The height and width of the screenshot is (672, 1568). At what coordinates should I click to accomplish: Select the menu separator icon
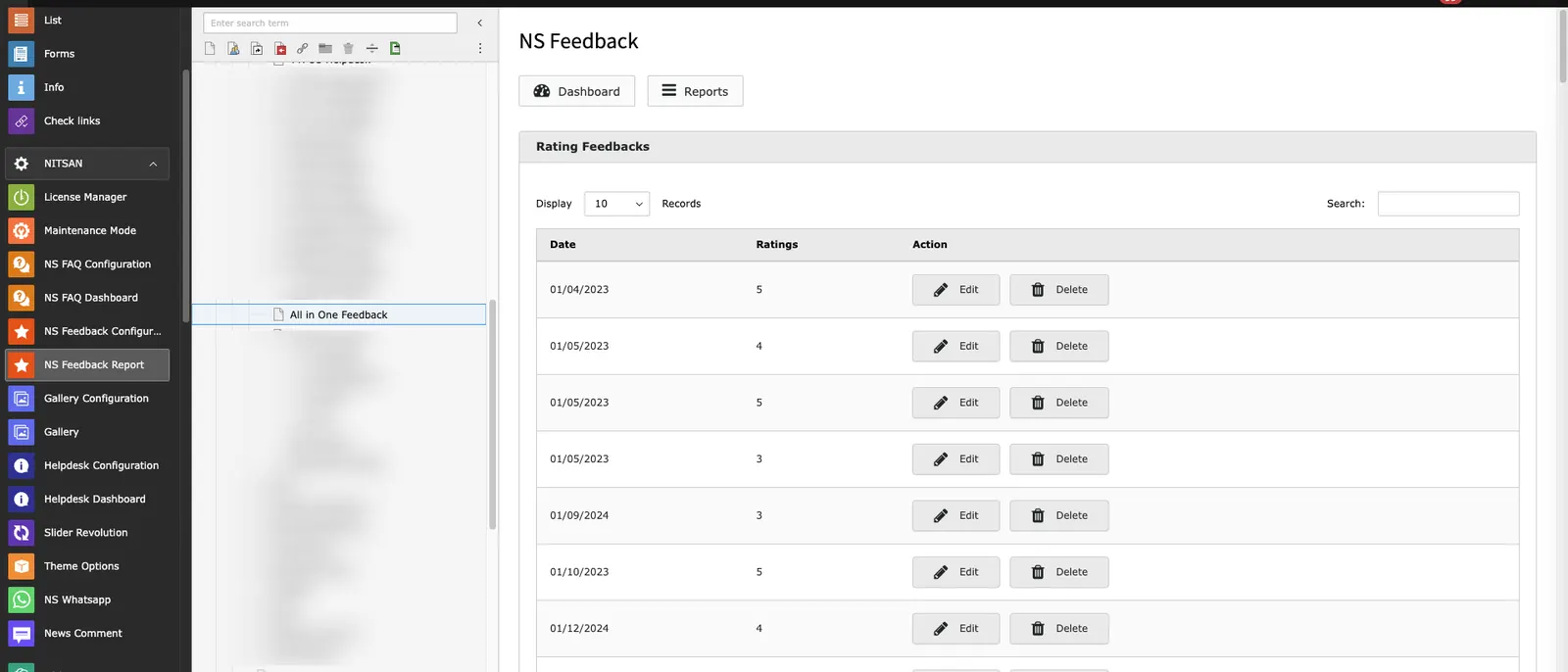[x=371, y=48]
